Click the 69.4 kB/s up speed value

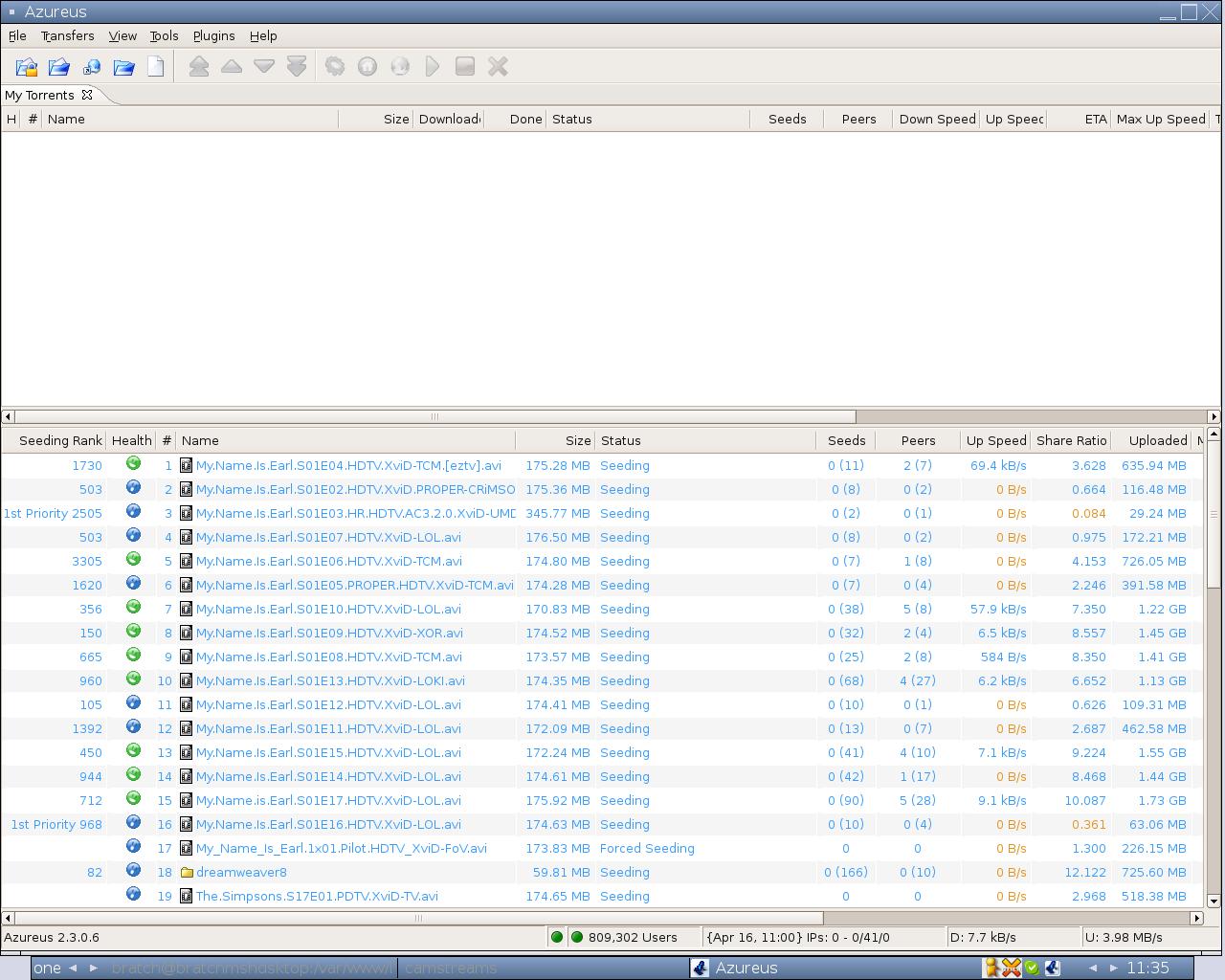coord(997,465)
